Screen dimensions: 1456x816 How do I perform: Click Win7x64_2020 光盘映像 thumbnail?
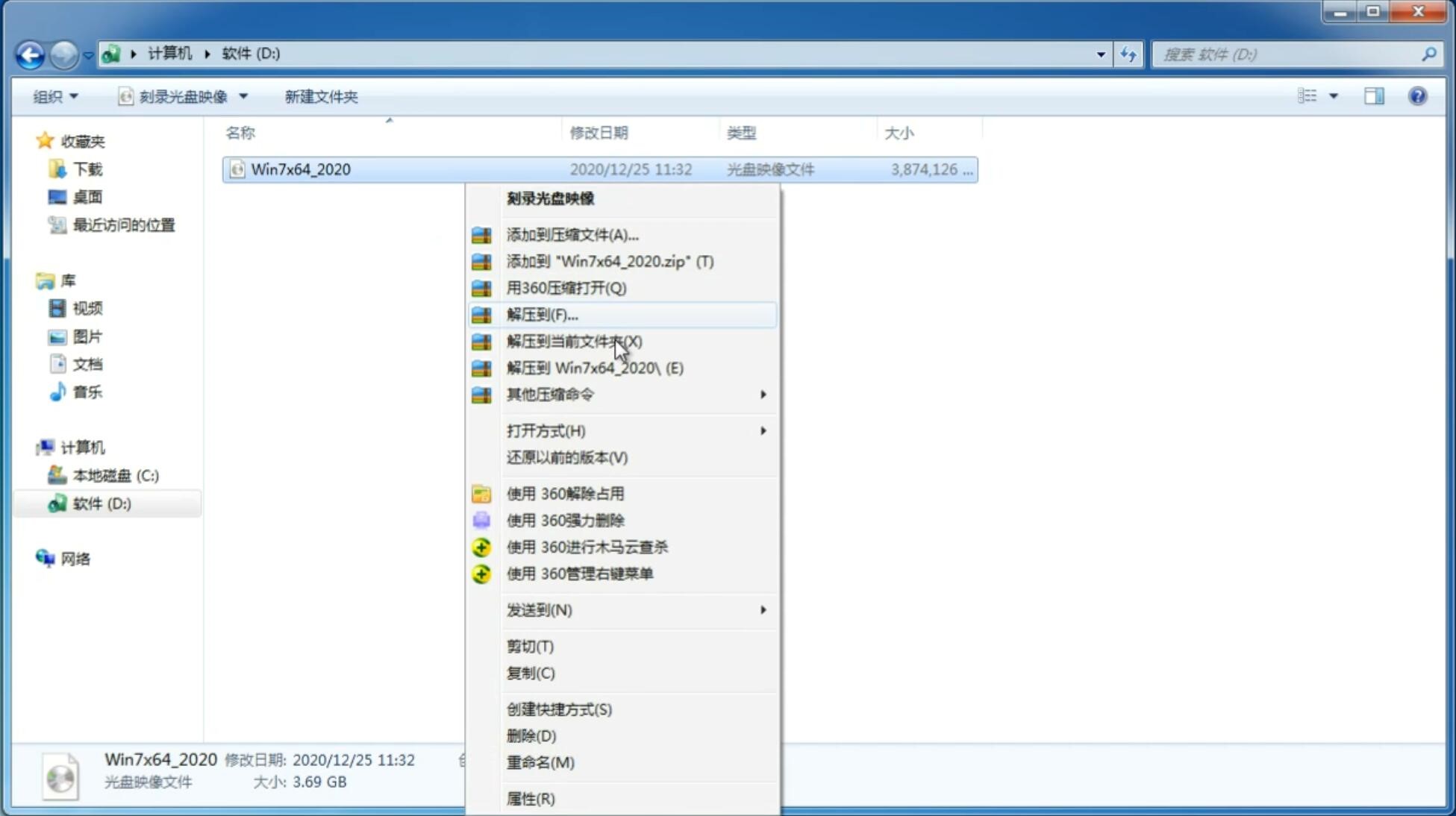[62, 775]
